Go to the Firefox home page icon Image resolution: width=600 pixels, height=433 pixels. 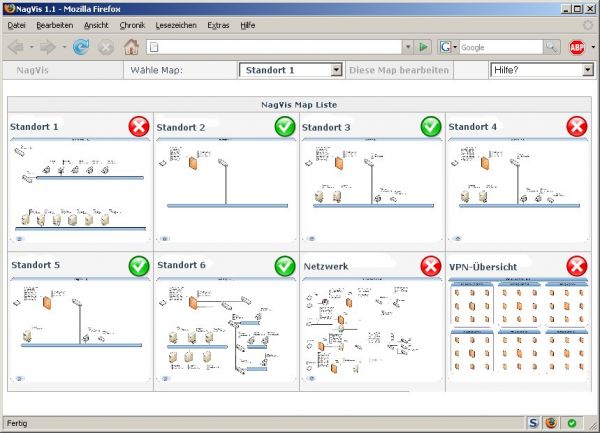click(131, 47)
